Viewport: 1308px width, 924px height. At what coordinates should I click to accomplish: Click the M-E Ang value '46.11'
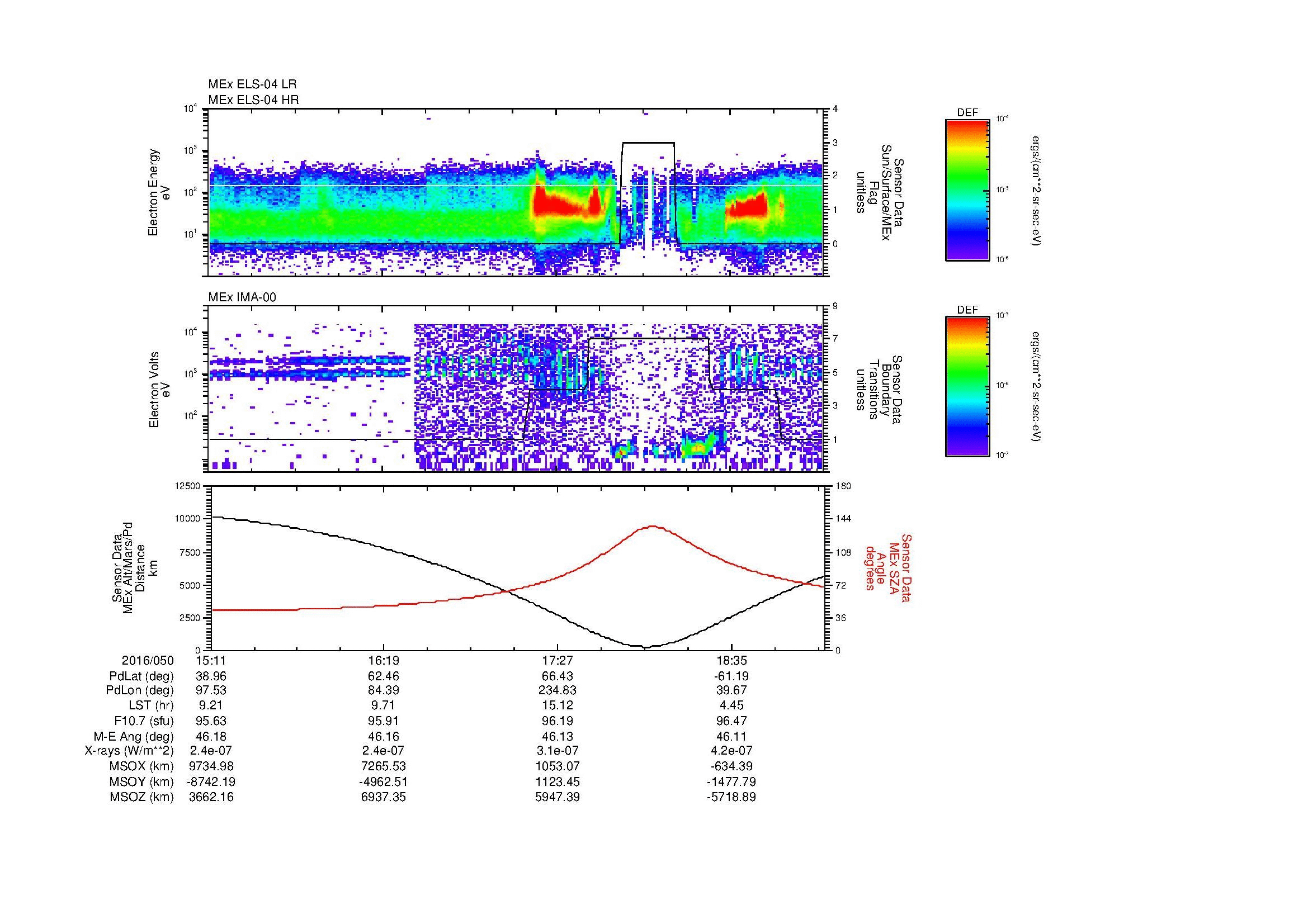click(731, 736)
